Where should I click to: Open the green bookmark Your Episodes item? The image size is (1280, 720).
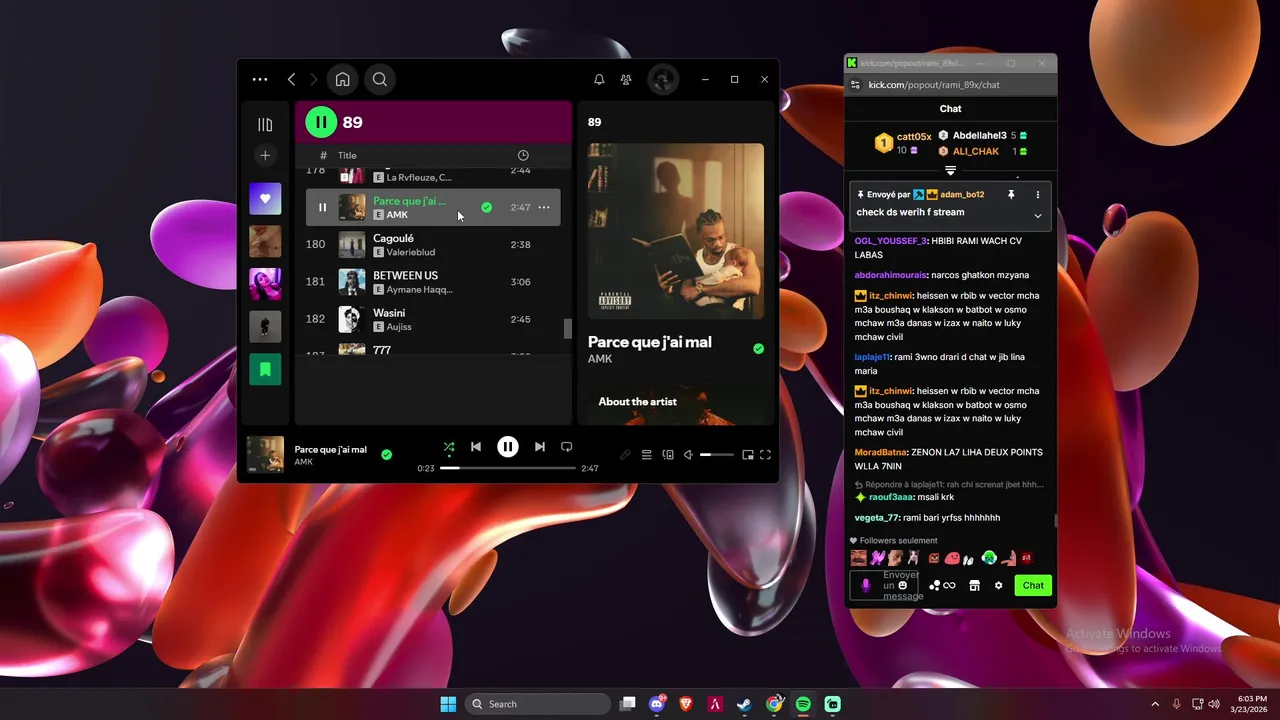pyautogui.click(x=265, y=369)
